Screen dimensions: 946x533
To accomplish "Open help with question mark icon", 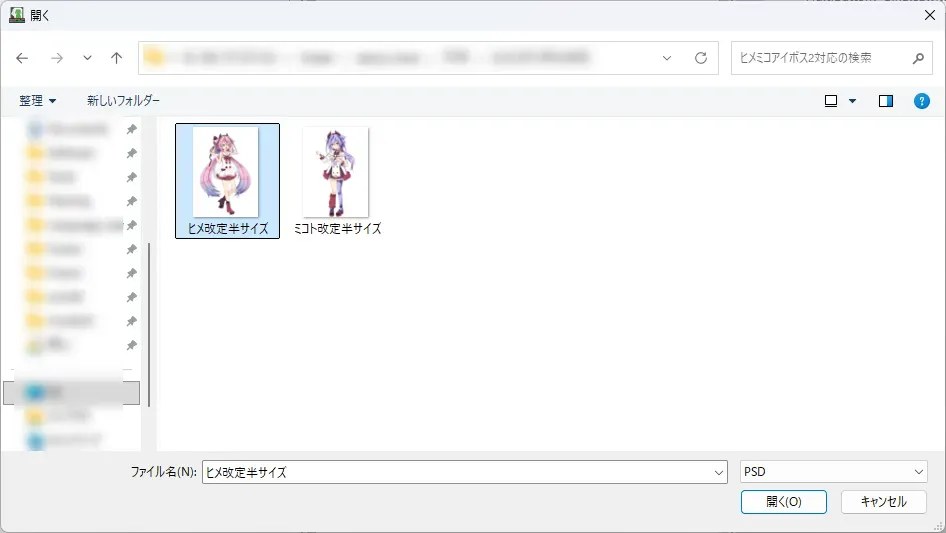I will point(921,101).
